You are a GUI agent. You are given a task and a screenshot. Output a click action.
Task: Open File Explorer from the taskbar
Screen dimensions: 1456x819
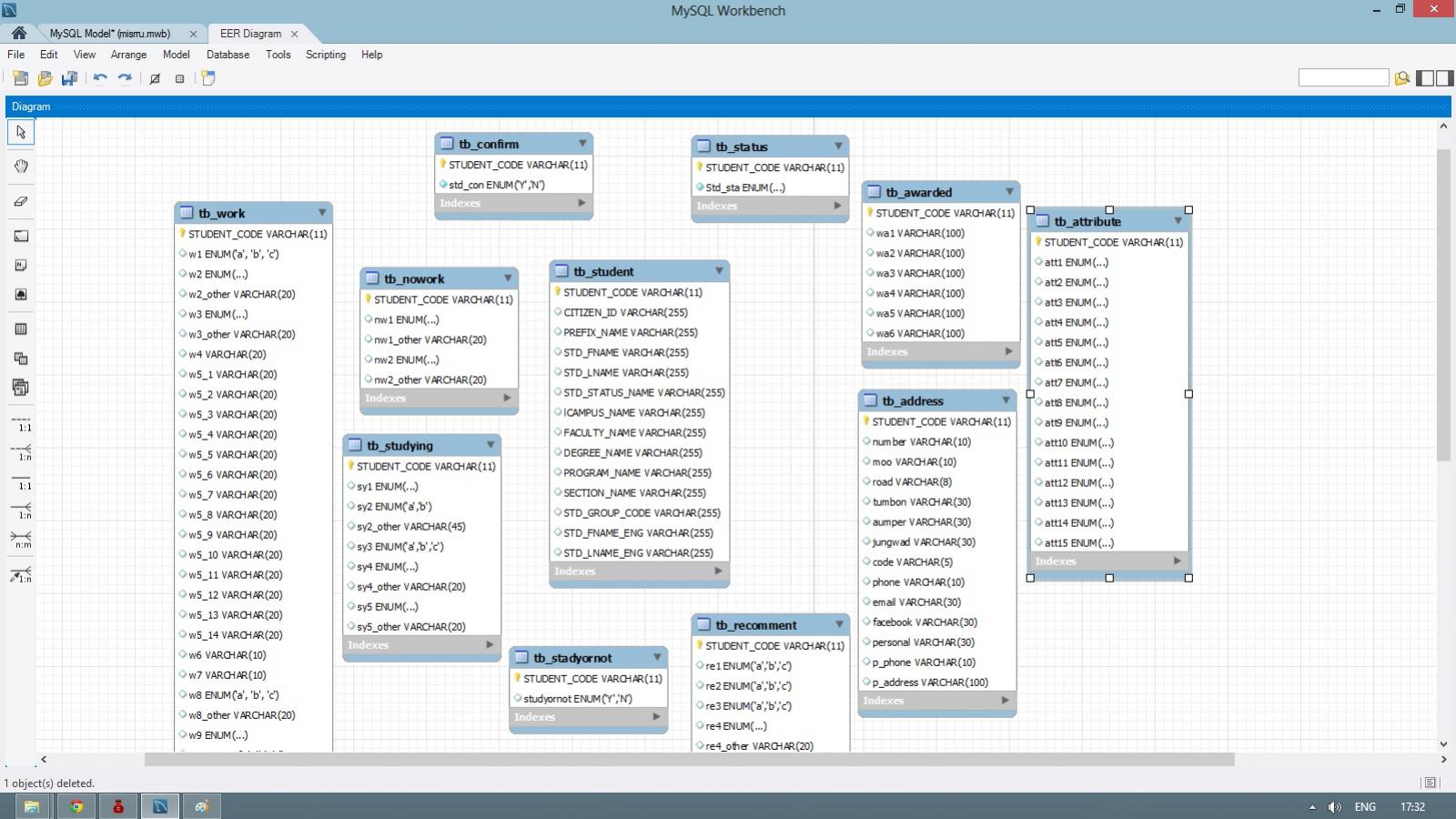(x=31, y=806)
